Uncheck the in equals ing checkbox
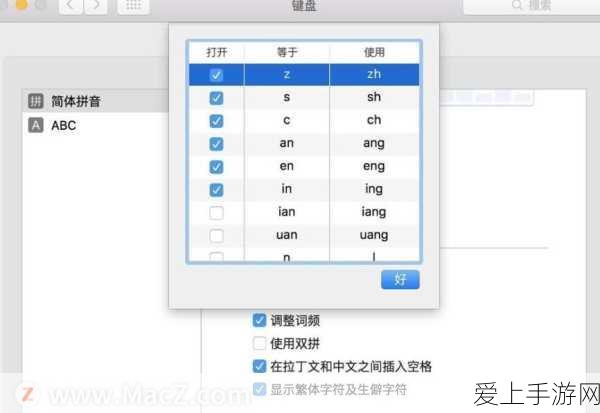The width and height of the screenshot is (600, 413). pyautogui.click(x=216, y=190)
